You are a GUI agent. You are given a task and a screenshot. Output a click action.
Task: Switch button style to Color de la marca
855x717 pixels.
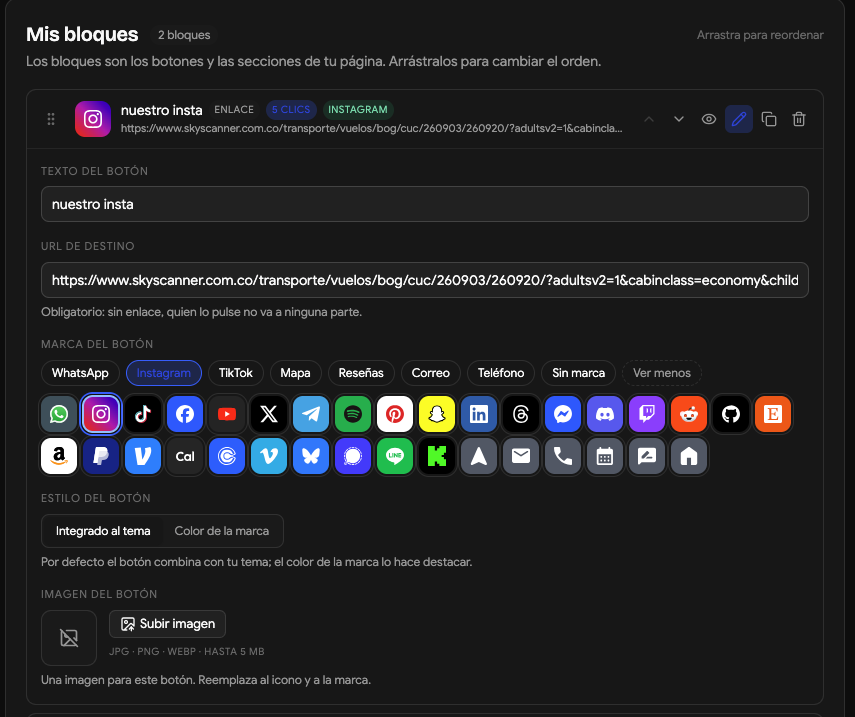(222, 531)
